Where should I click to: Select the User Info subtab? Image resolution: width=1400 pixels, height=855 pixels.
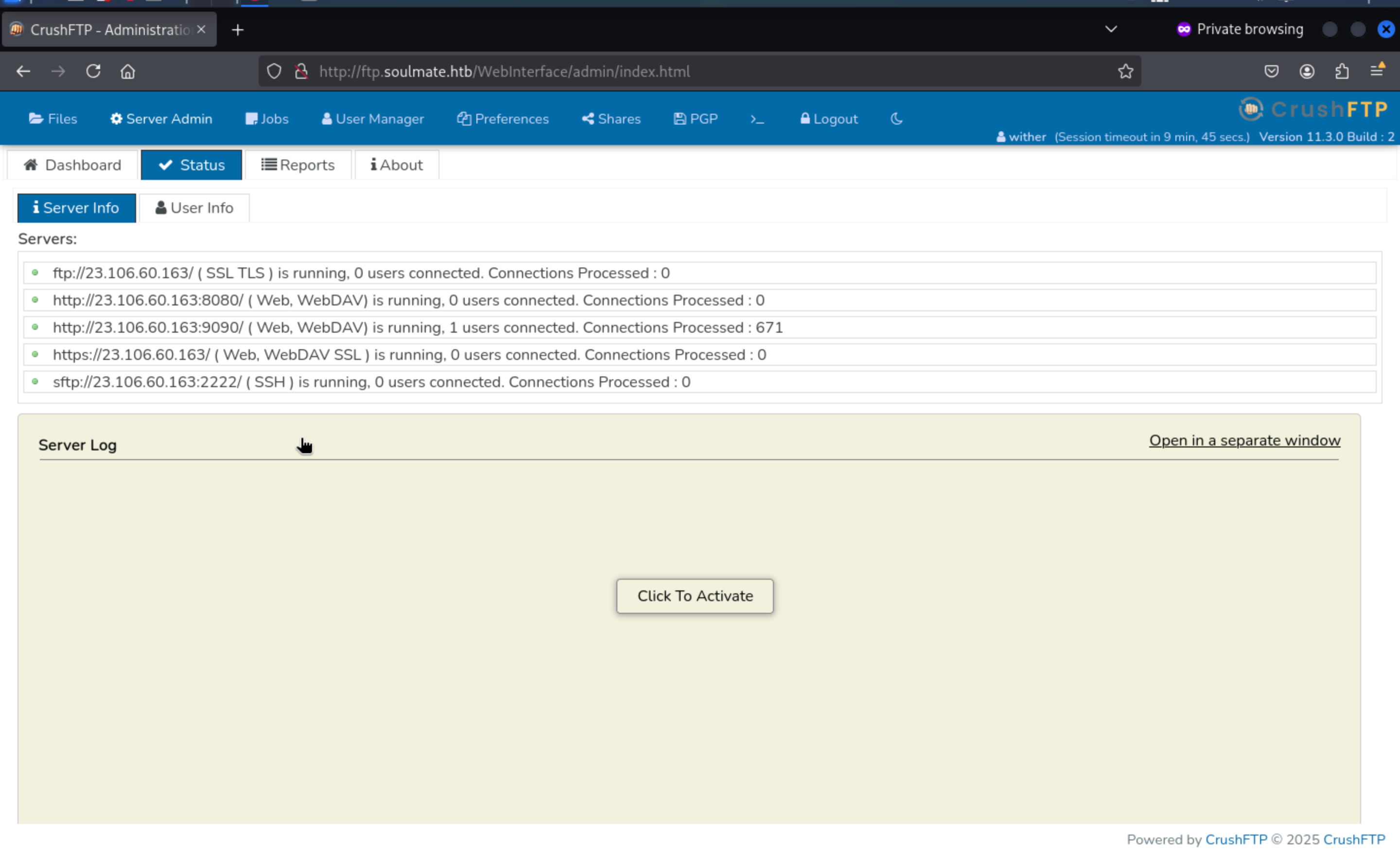pos(194,208)
